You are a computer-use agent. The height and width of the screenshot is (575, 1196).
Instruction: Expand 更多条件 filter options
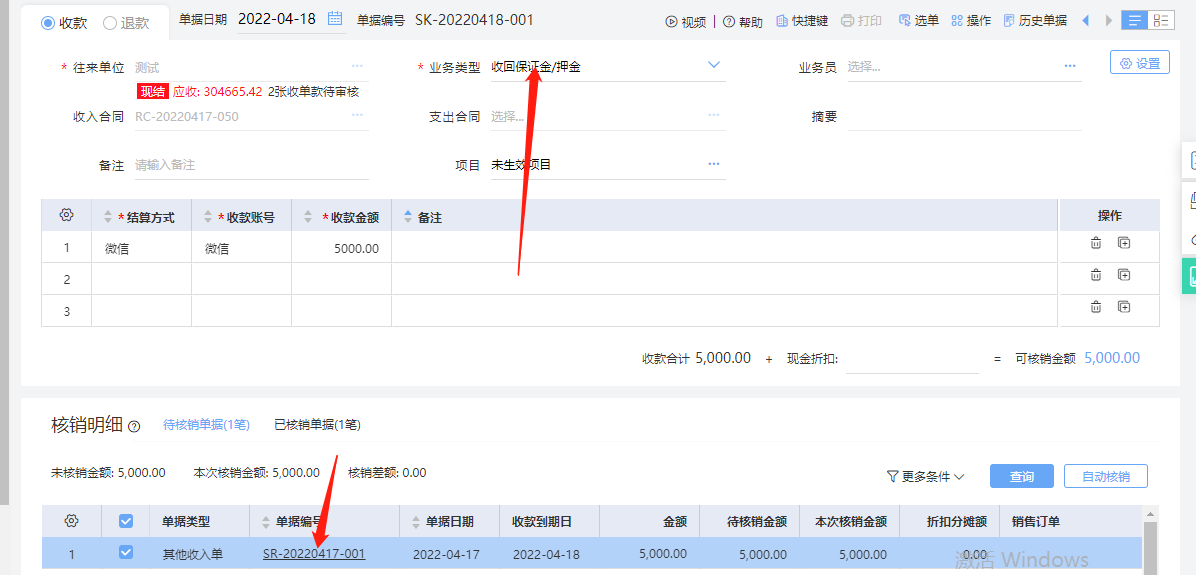pyautogui.click(x=925, y=477)
